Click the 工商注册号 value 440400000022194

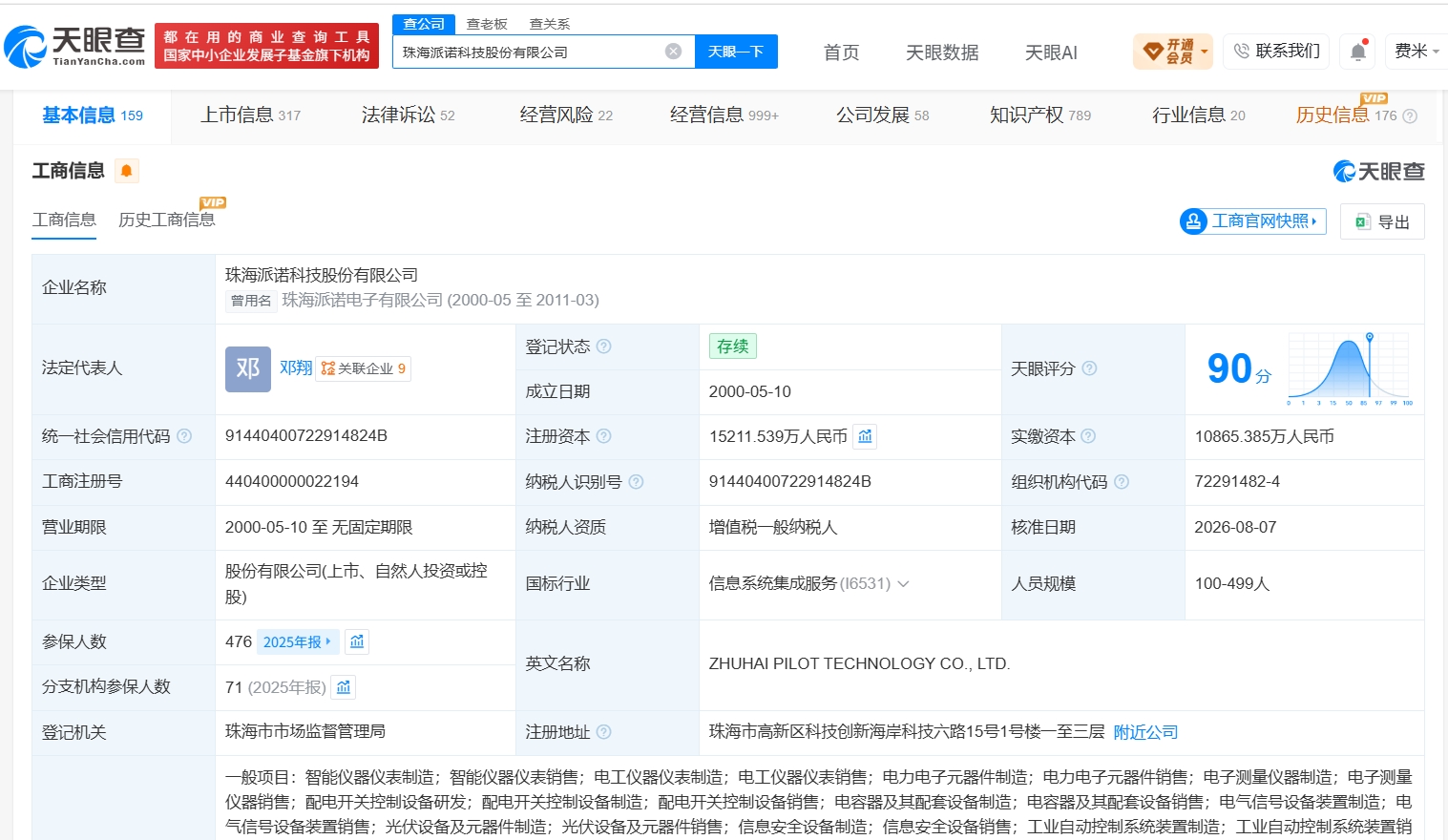click(292, 482)
